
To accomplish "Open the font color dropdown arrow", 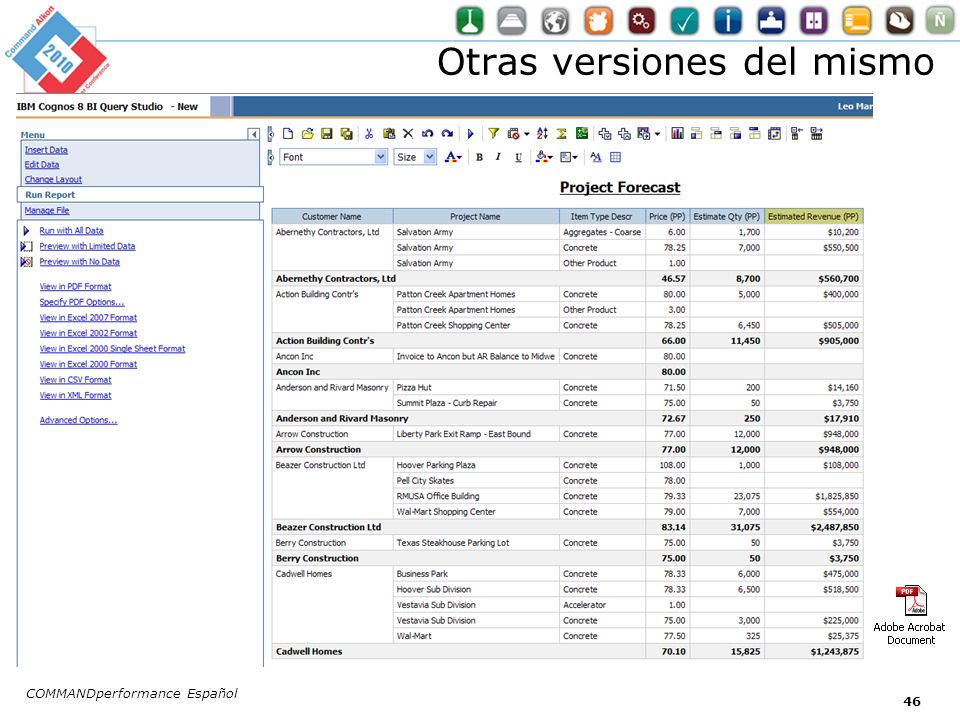I will point(459,158).
